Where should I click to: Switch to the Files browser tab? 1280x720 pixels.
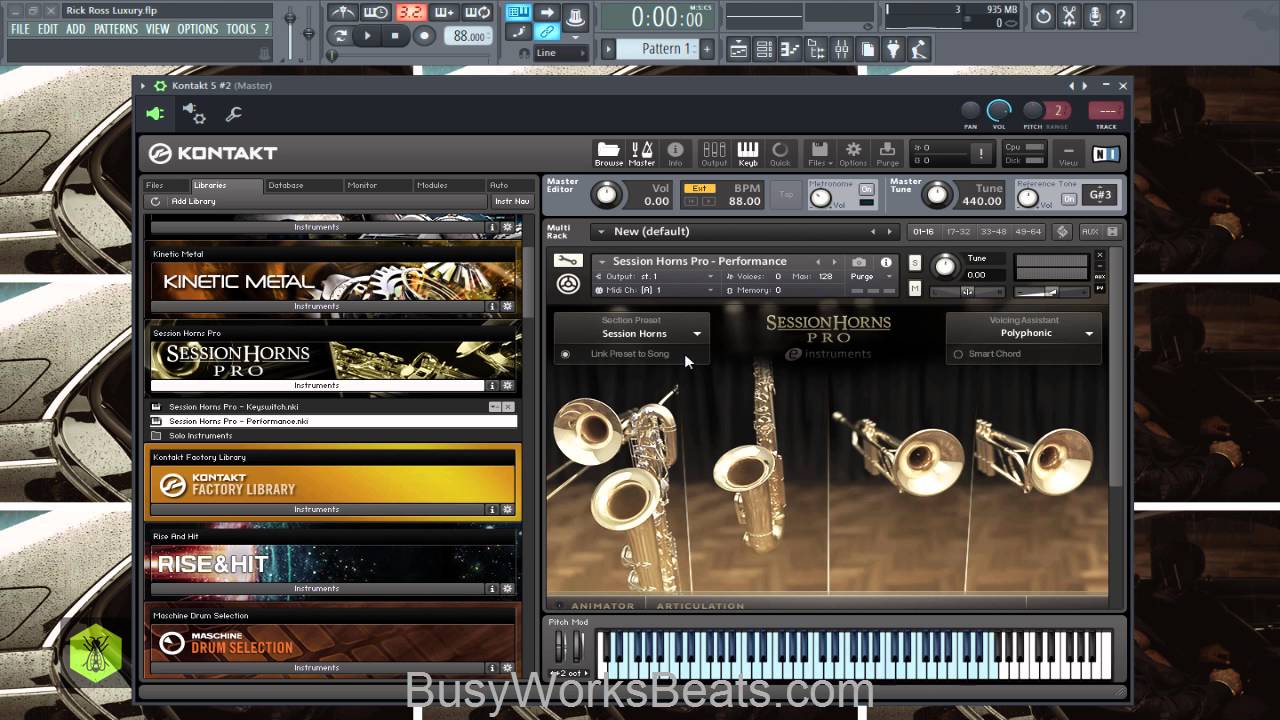166,185
